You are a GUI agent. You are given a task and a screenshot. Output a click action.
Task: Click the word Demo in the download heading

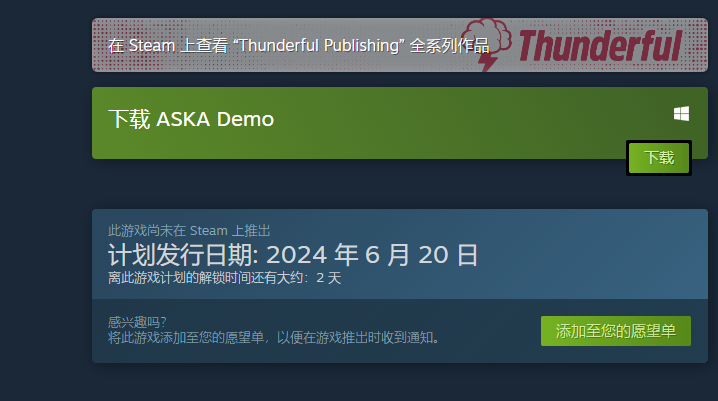(245, 119)
